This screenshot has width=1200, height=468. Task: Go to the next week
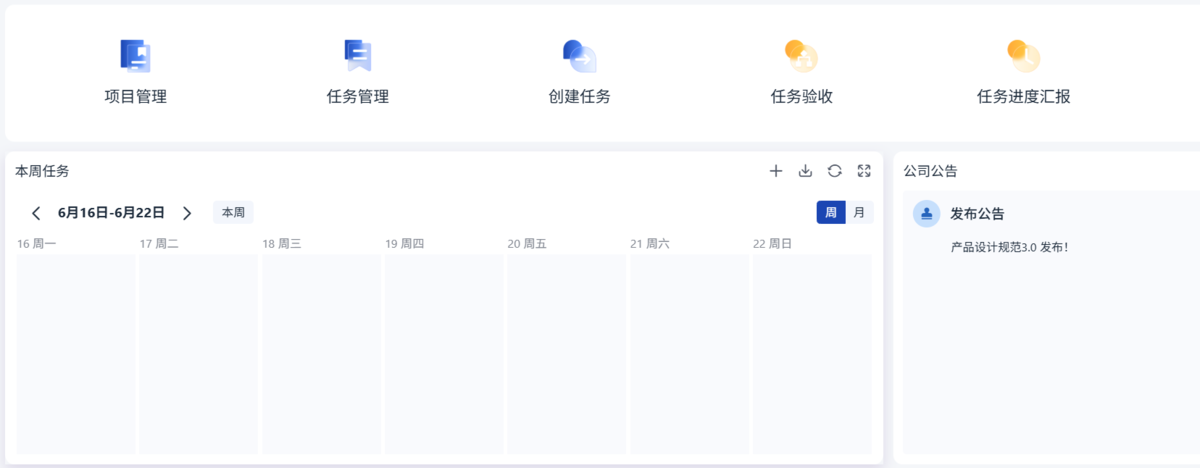point(187,213)
